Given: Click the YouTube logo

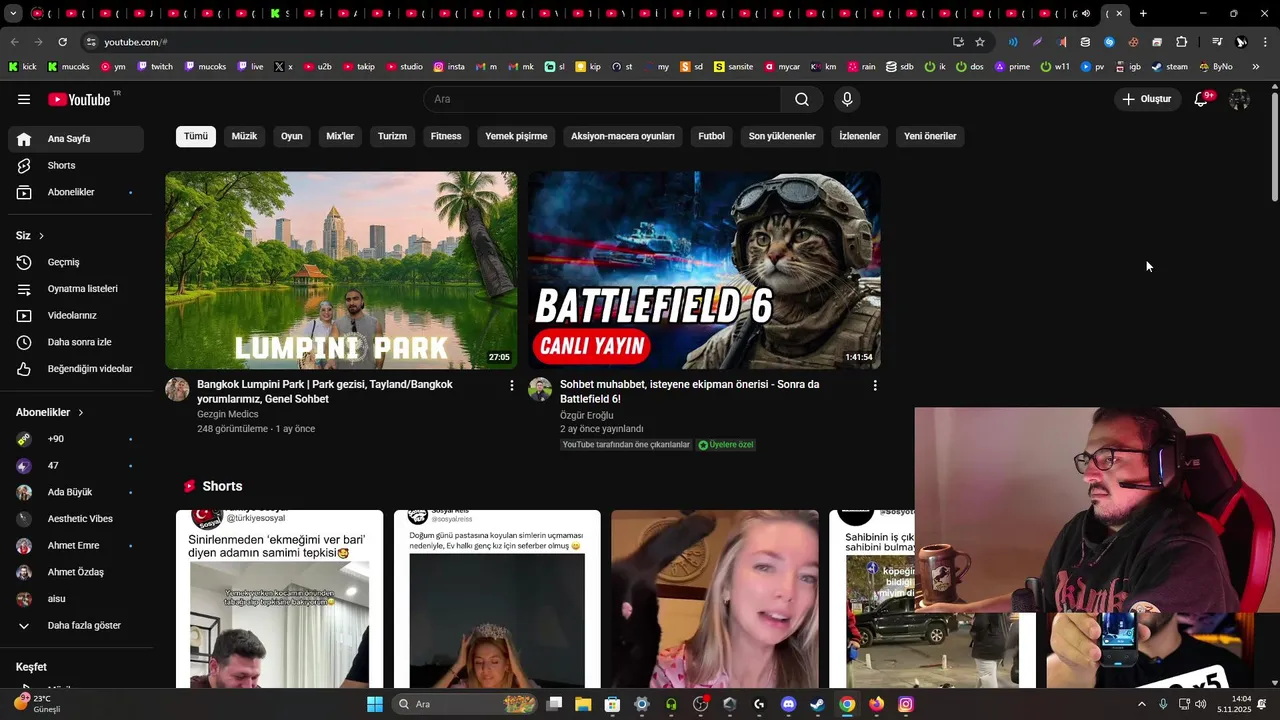Looking at the screenshot, I should 79,99.
